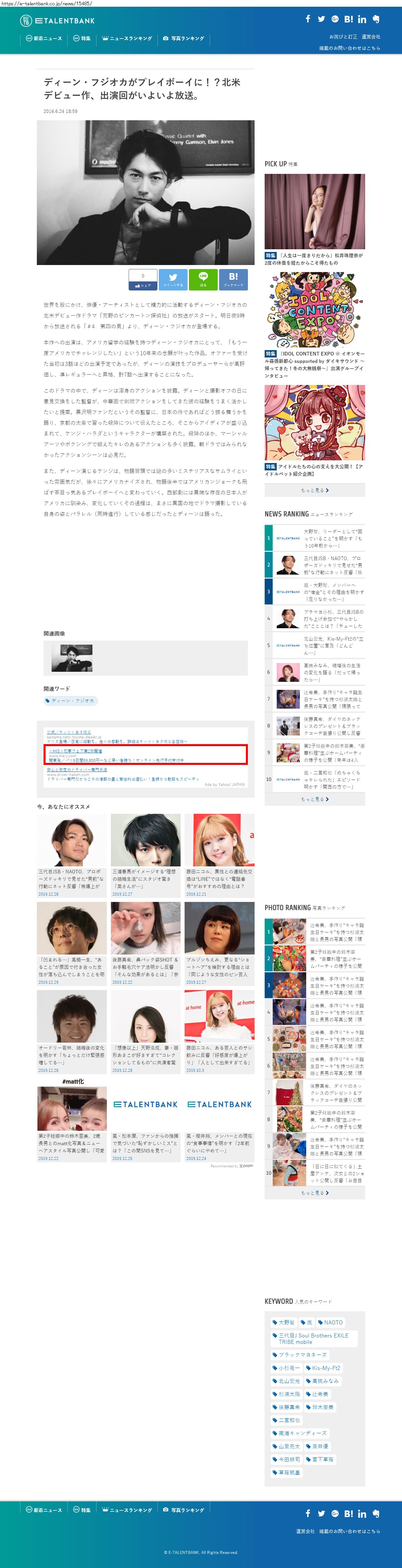Expand NEWS RANKING with もっと見る
Viewport: 402px width, 1568px height.
pos(315,799)
